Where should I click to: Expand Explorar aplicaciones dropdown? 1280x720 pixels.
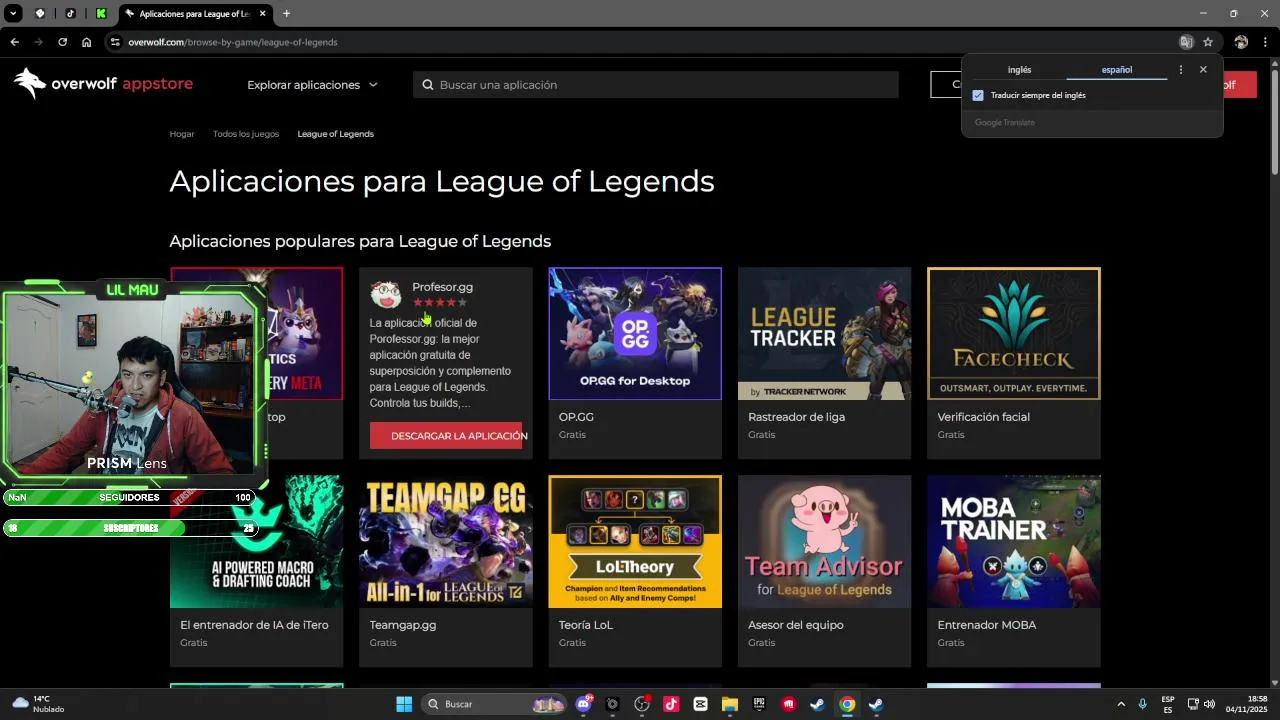tap(313, 85)
